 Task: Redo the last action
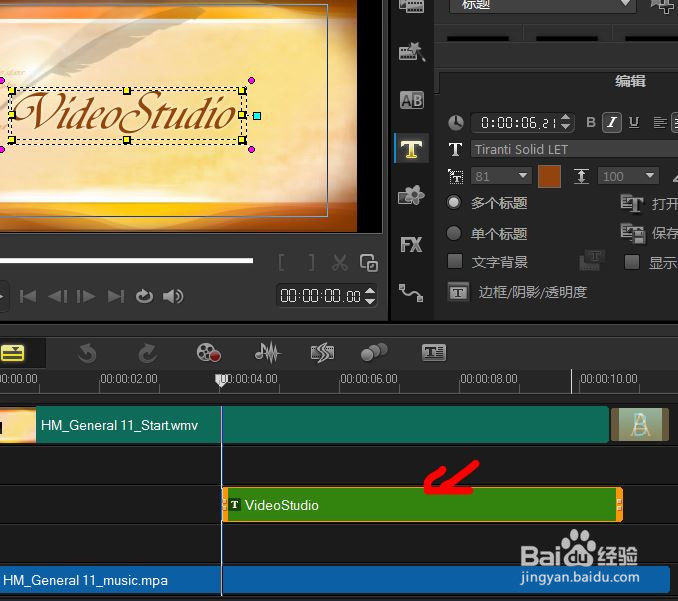(147, 353)
